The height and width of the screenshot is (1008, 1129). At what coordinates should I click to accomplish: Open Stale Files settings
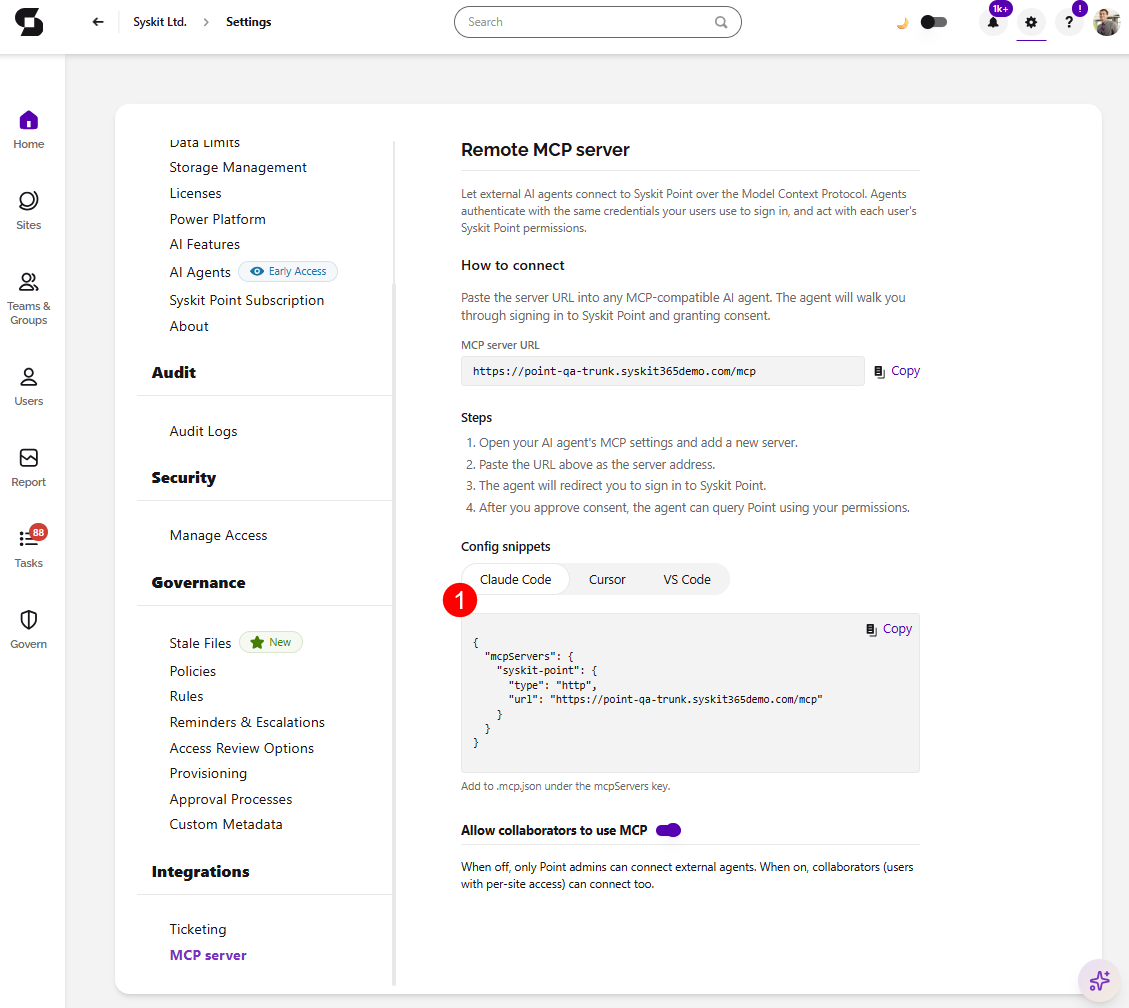tap(200, 643)
